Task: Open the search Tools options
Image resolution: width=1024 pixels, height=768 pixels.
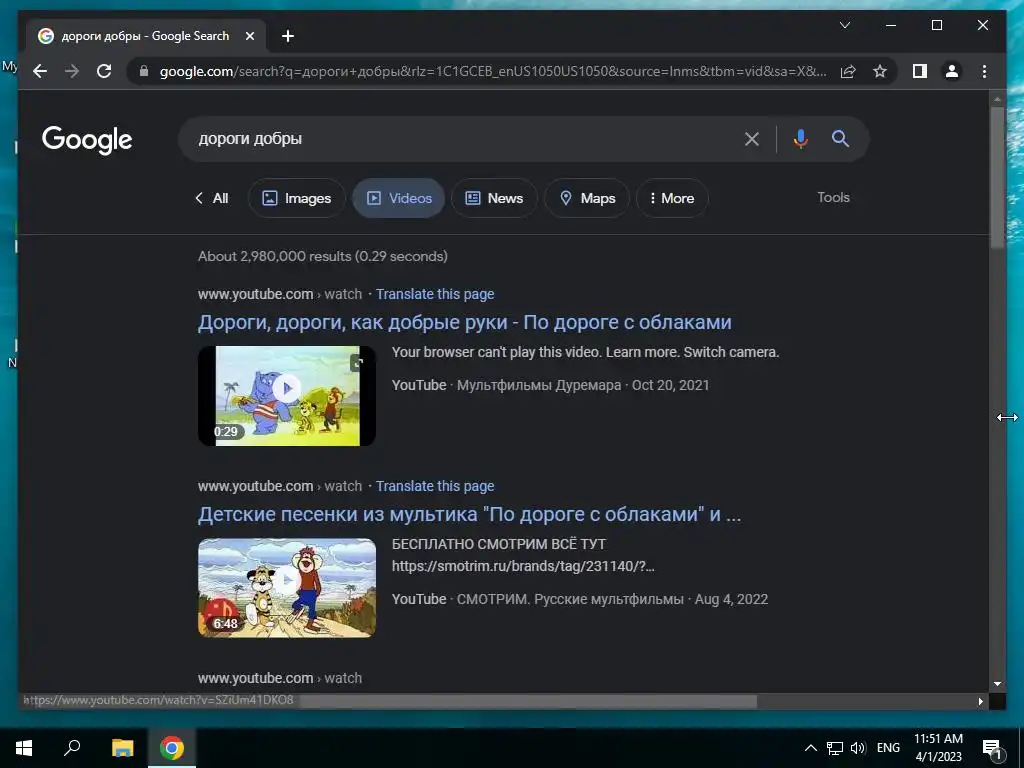Action: 833,197
